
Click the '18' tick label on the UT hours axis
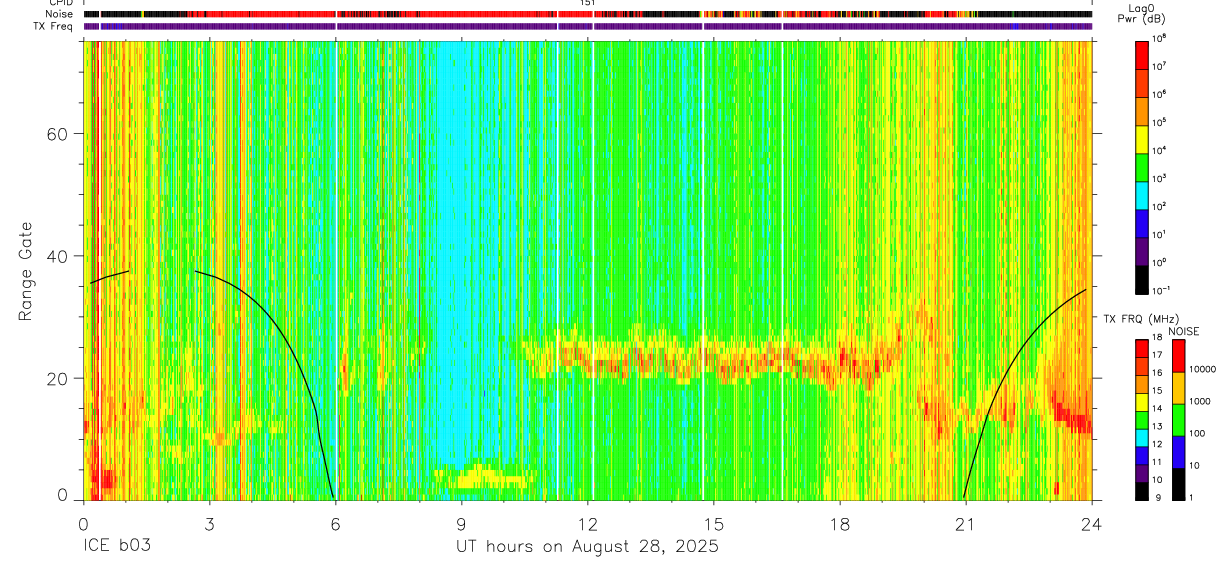pos(840,523)
